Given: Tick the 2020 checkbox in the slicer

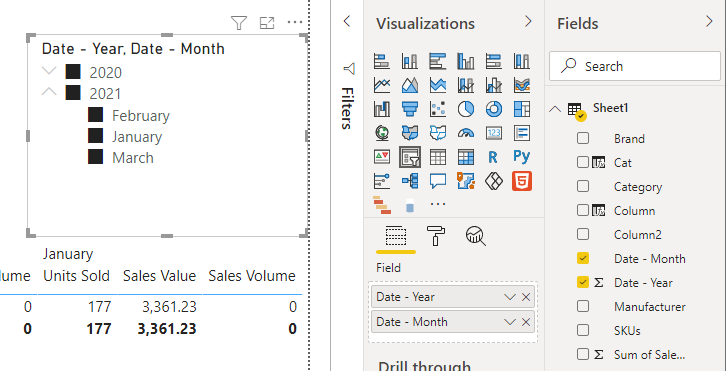Looking at the screenshot, I should pos(73,72).
